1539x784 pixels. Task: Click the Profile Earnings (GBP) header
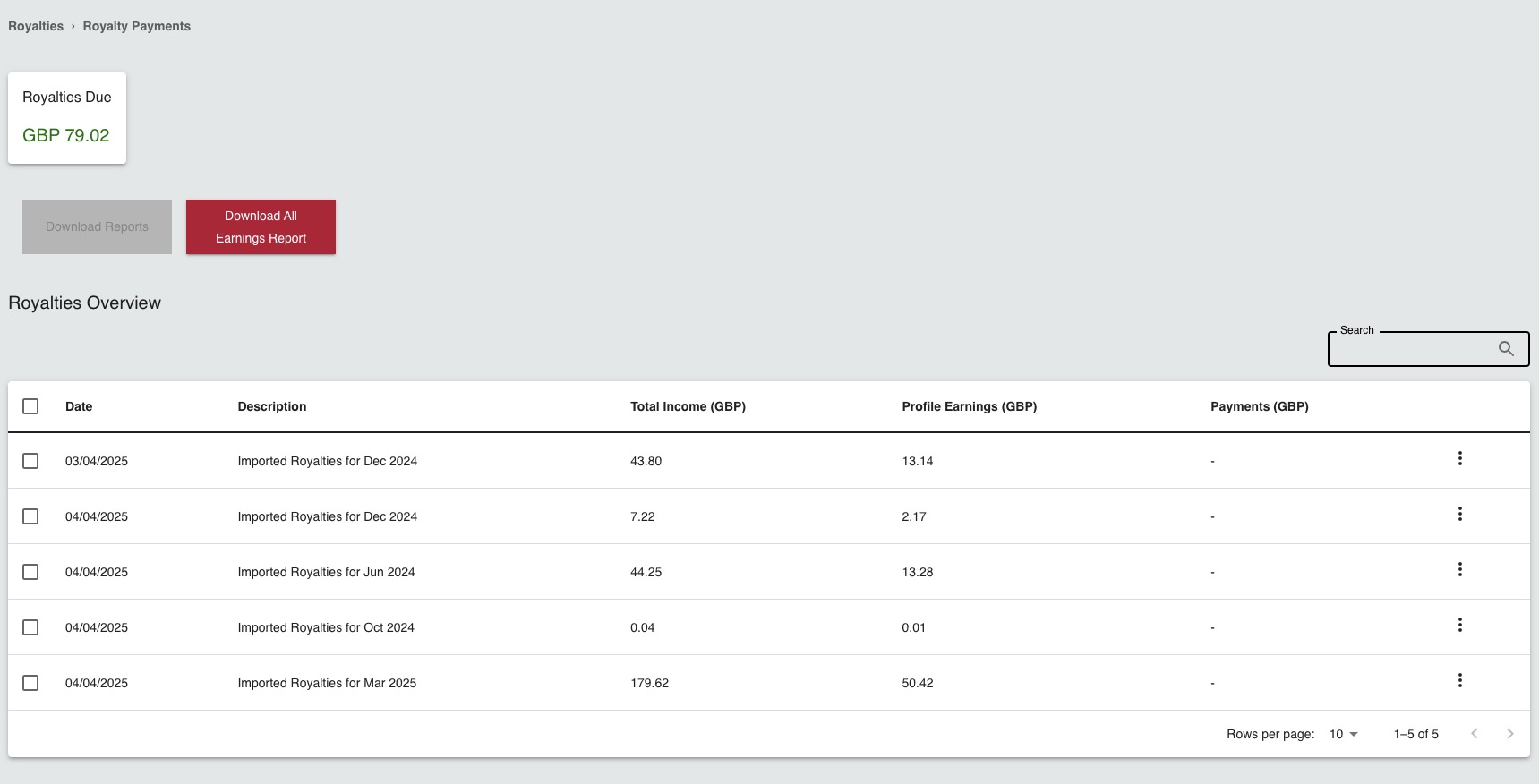tap(970, 406)
